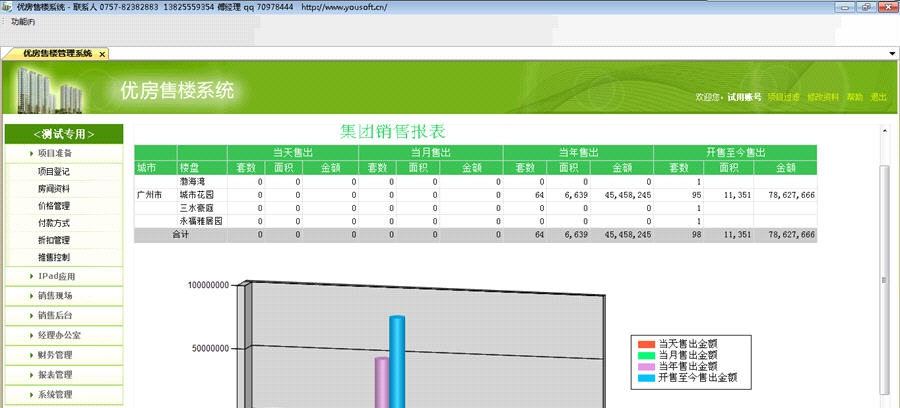Open the 功能(F) menu

[x=23, y=22]
